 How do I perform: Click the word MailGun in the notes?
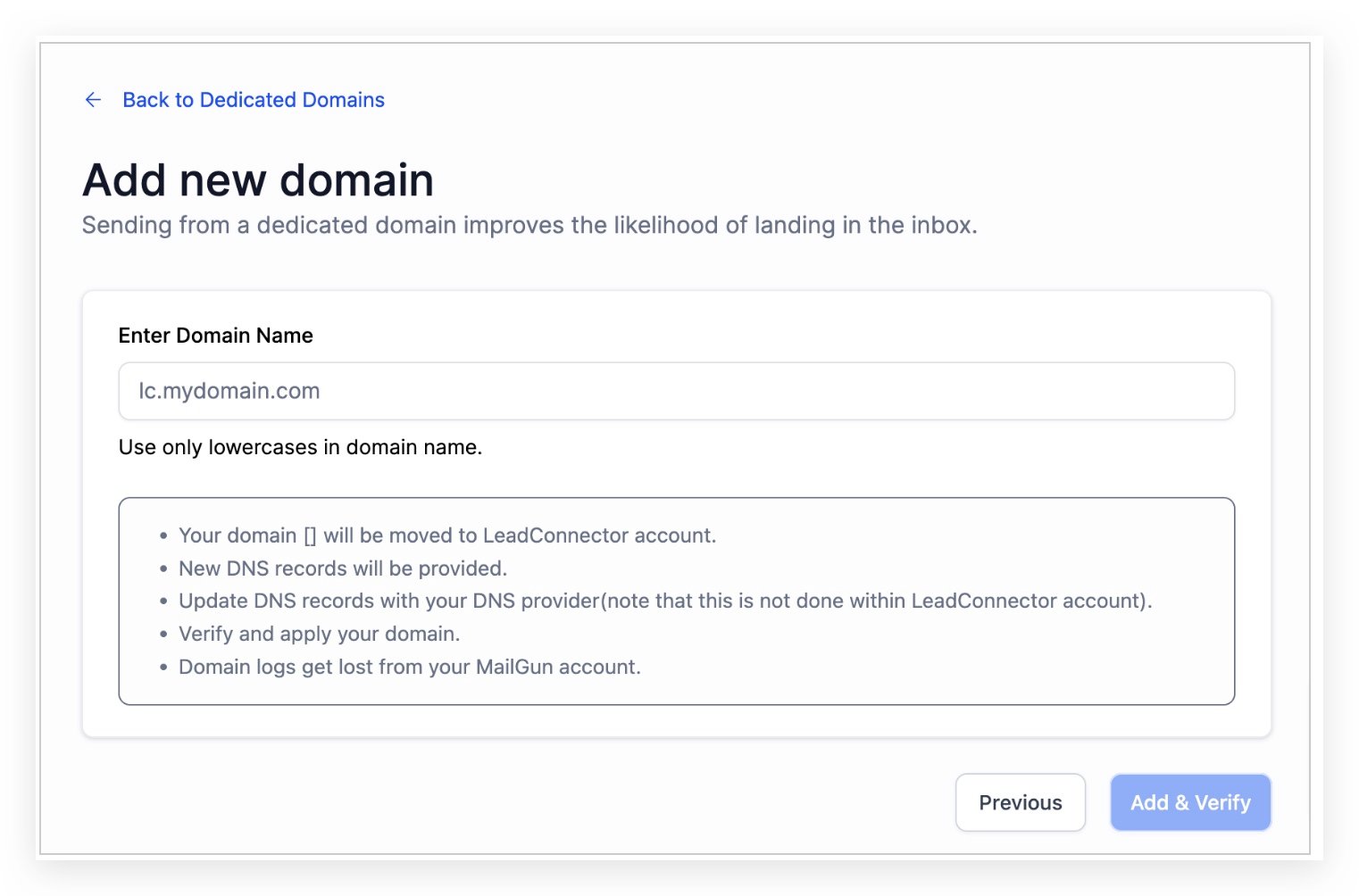[x=514, y=667]
